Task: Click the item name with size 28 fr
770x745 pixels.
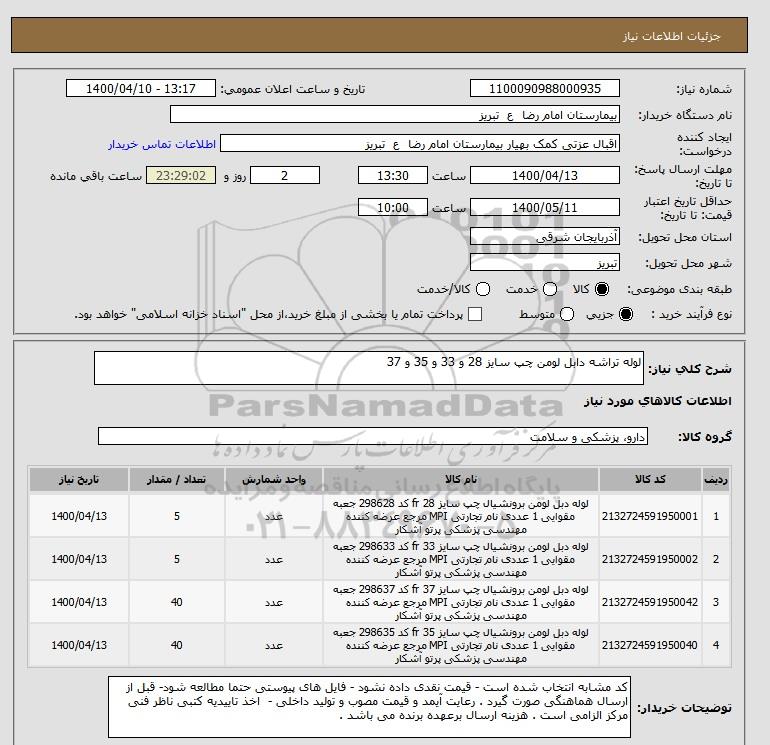Action: (x=461, y=516)
